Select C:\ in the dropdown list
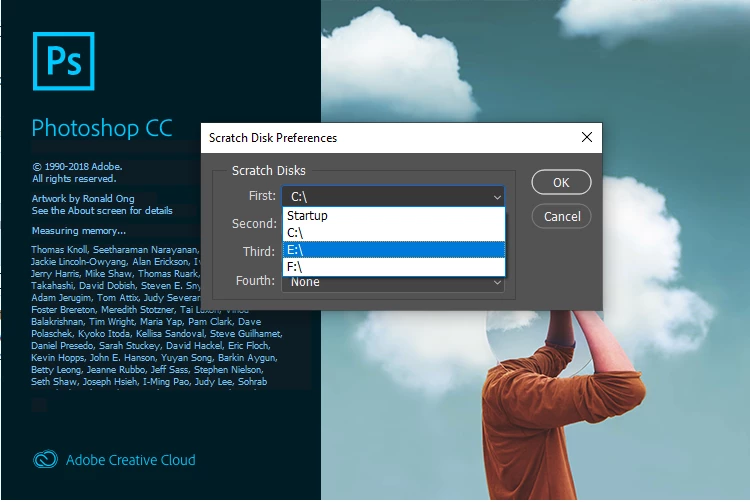 pyautogui.click(x=394, y=233)
